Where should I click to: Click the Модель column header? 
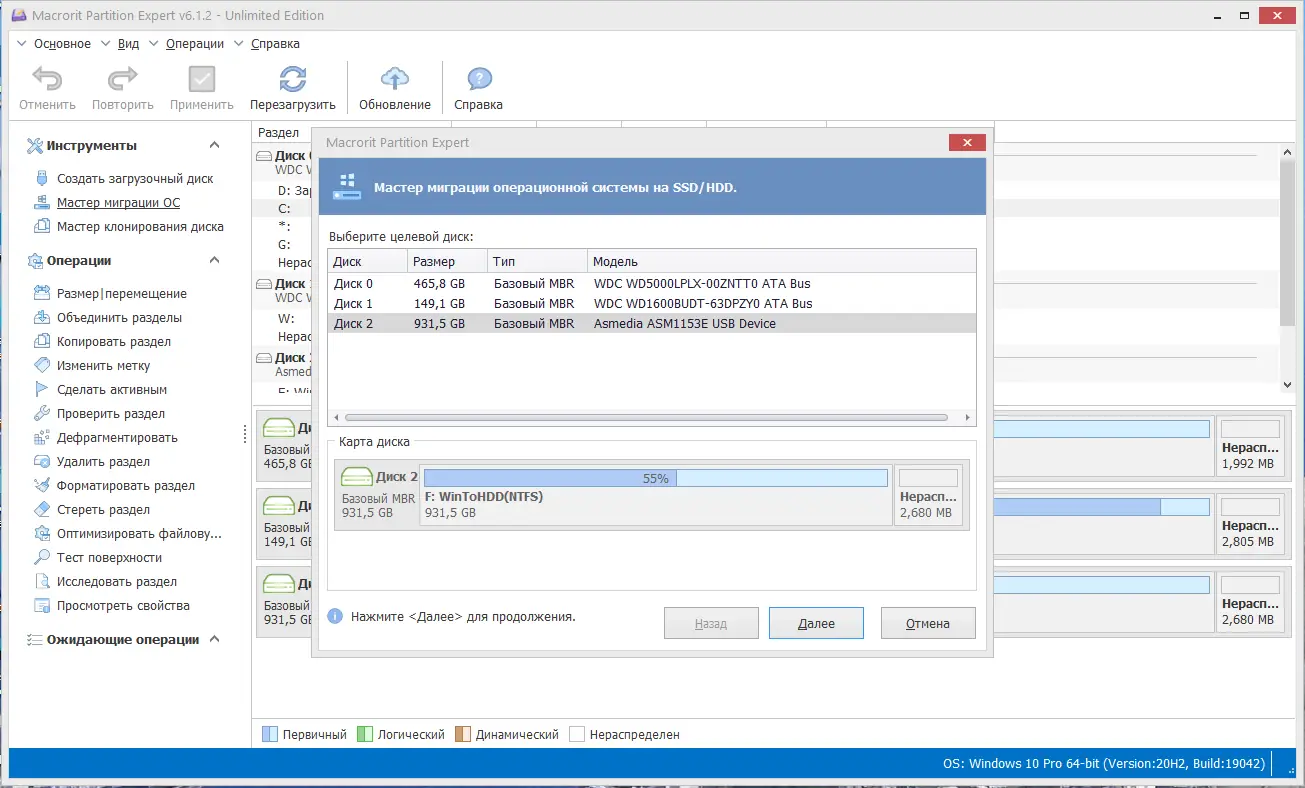pos(782,261)
